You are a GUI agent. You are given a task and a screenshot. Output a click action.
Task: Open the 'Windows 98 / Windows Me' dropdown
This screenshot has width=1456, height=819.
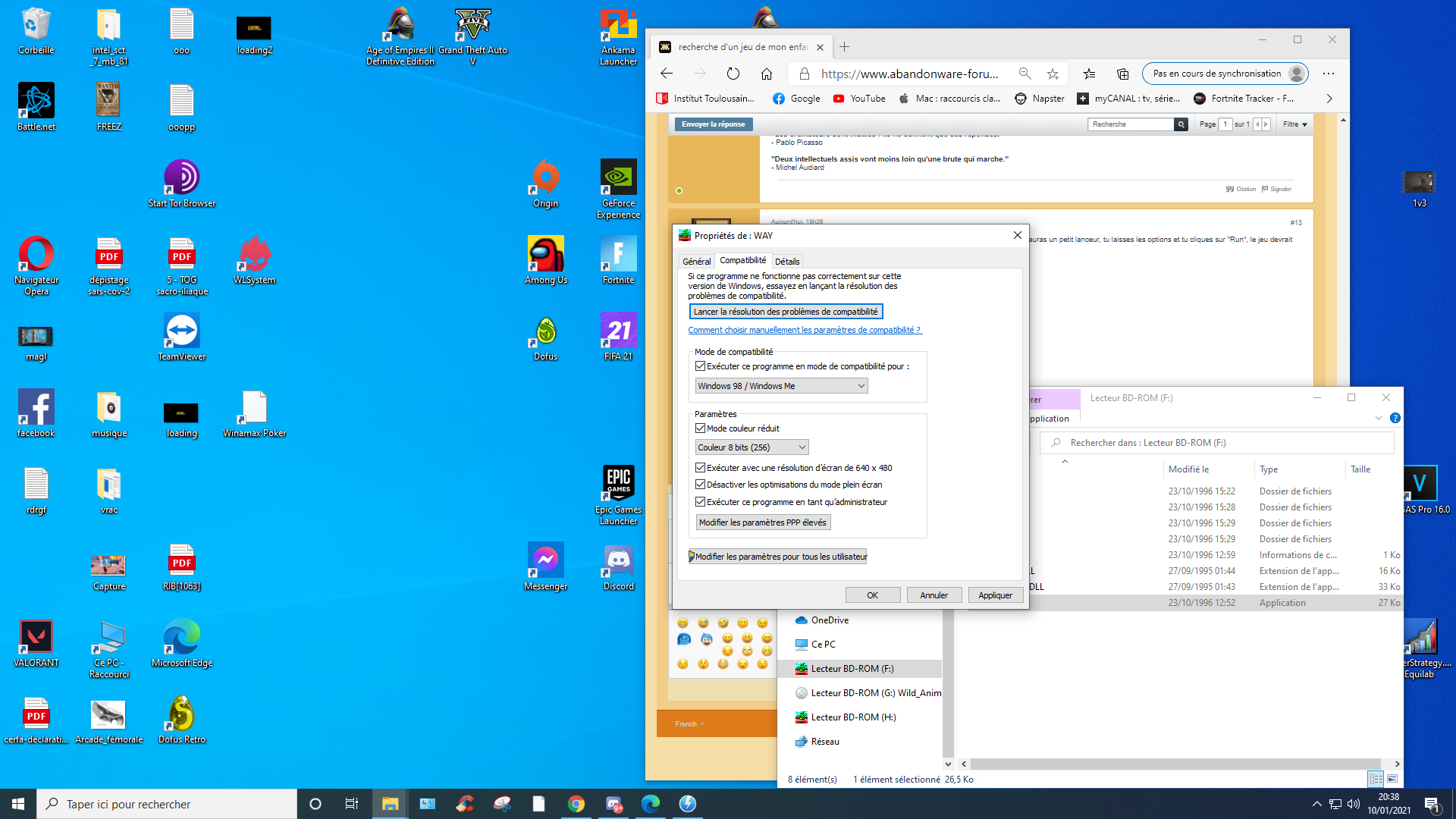(x=781, y=386)
